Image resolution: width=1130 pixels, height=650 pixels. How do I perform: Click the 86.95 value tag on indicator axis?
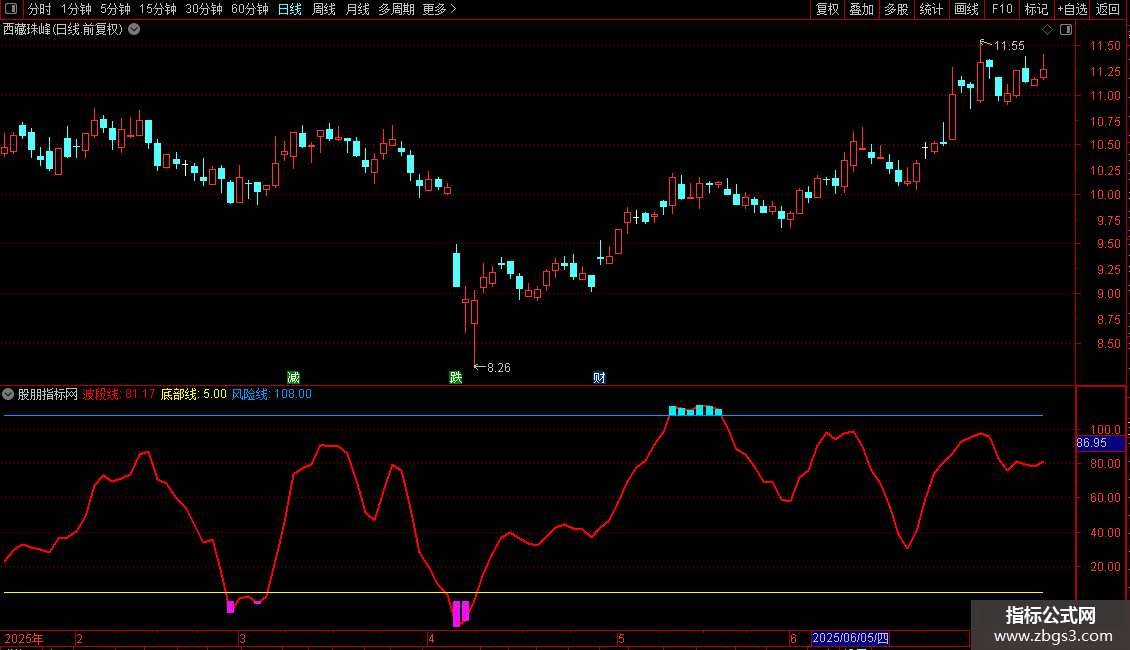pos(1098,443)
